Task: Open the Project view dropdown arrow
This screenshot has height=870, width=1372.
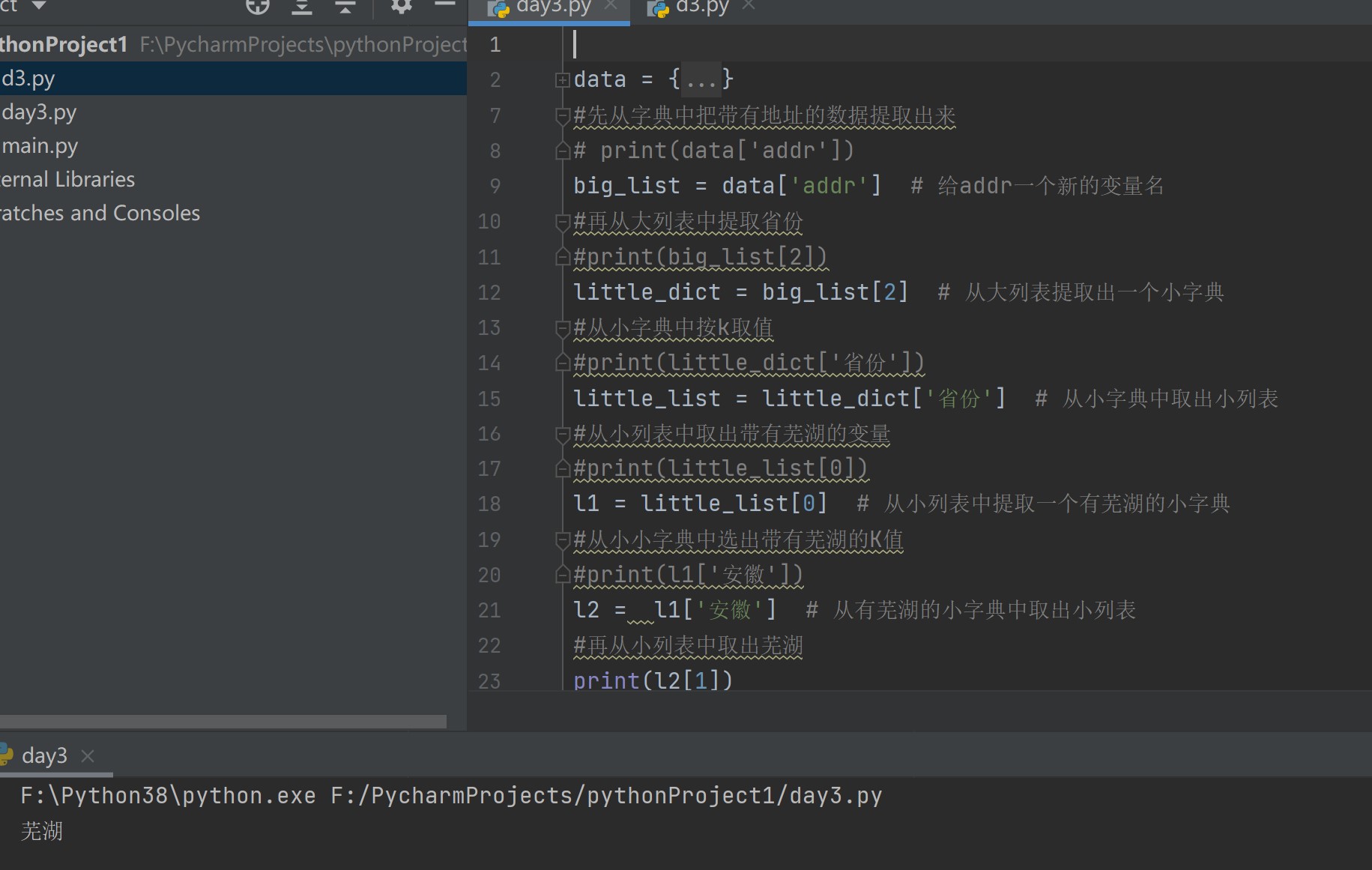Action: click(39, 6)
